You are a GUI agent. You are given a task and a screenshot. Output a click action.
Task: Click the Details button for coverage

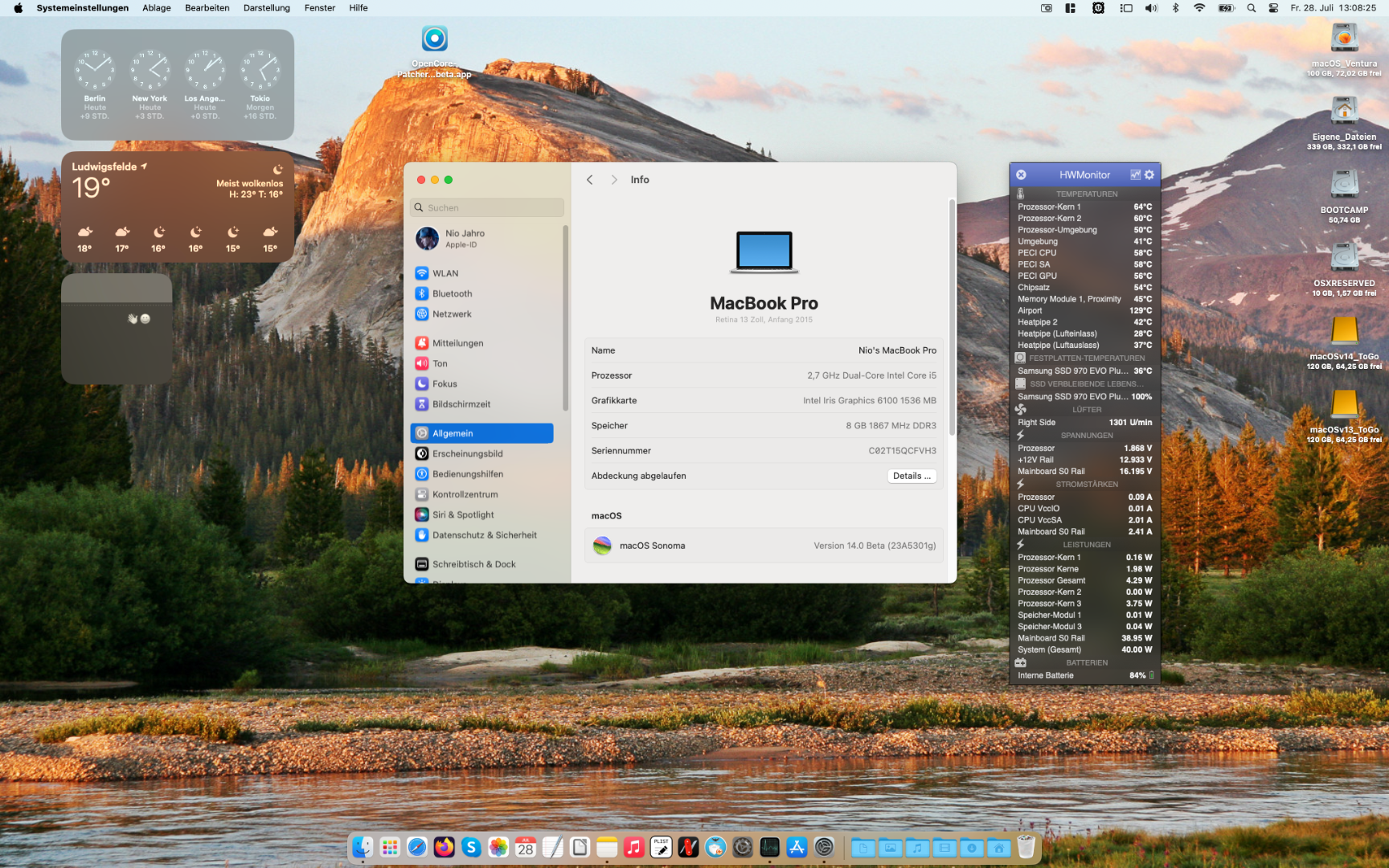[x=912, y=476]
